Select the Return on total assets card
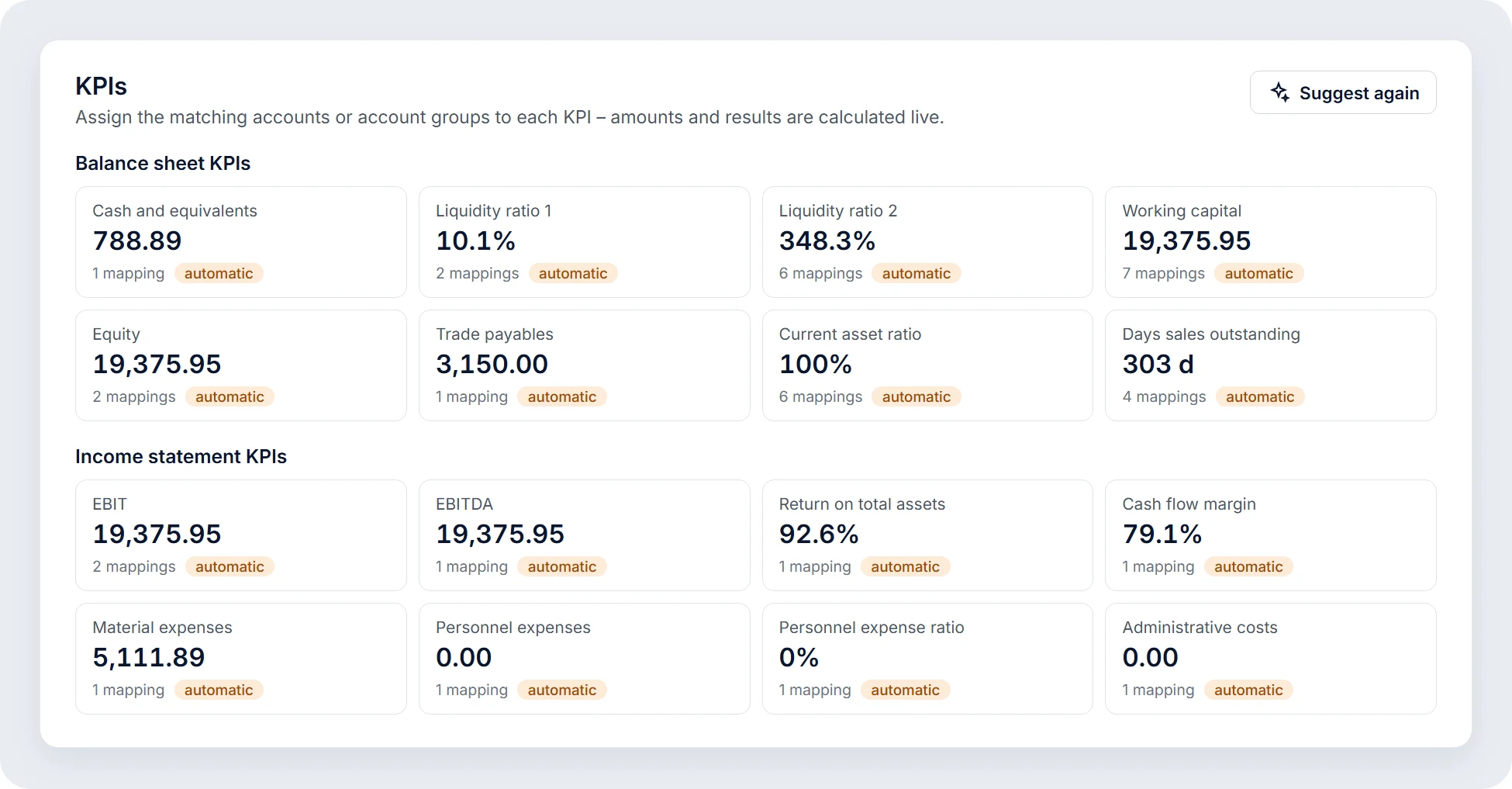Screen dimensions: 1512x789 927,535
